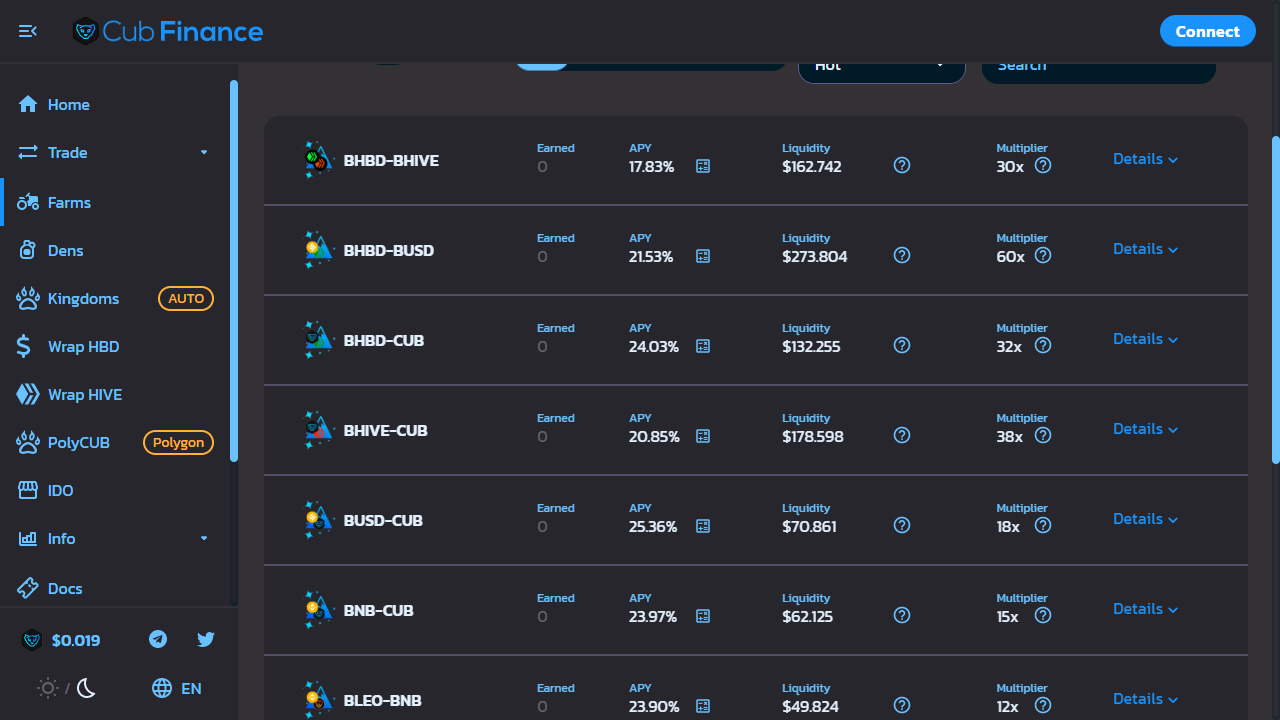The height and width of the screenshot is (720, 1280).
Task: Show multiplier help for 30x BHBD-BHIVE
Action: click(1043, 165)
